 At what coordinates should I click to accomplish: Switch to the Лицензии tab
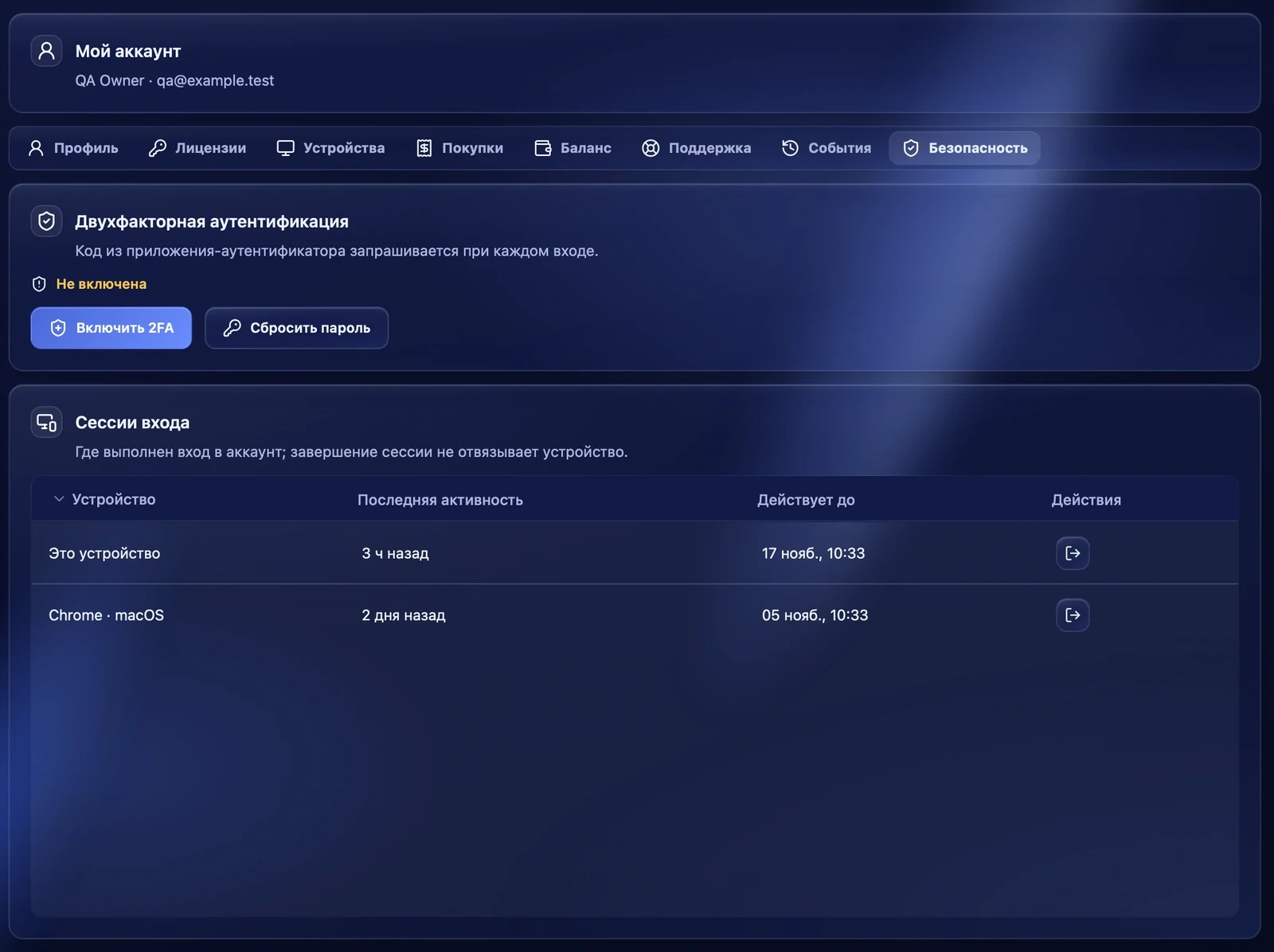click(197, 148)
